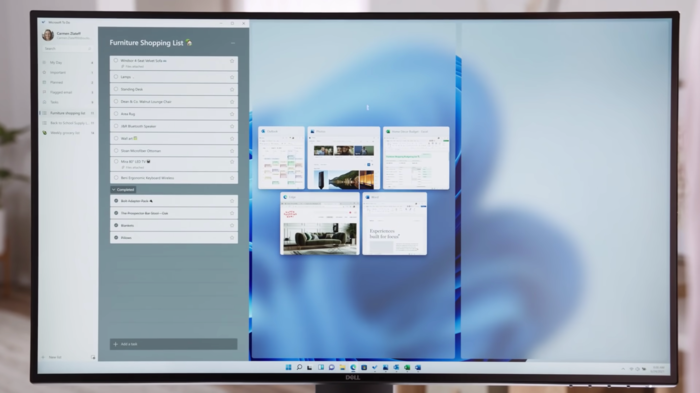This screenshot has height=393, width=700.
Task: Open Word from the taskbar
Action: coord(418,367)
